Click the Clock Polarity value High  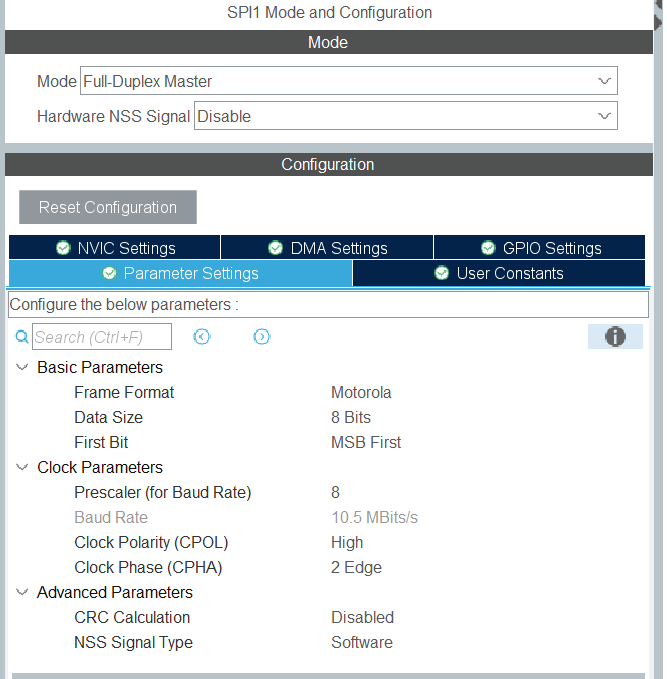(x=347, y=542)
